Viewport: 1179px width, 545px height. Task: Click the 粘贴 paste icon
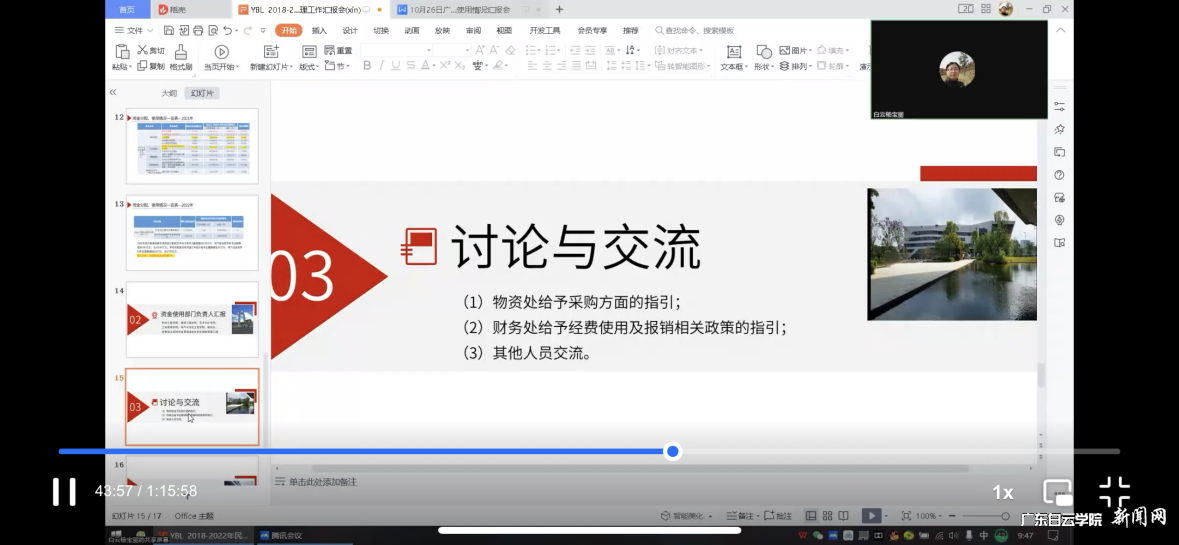point(121,52)
